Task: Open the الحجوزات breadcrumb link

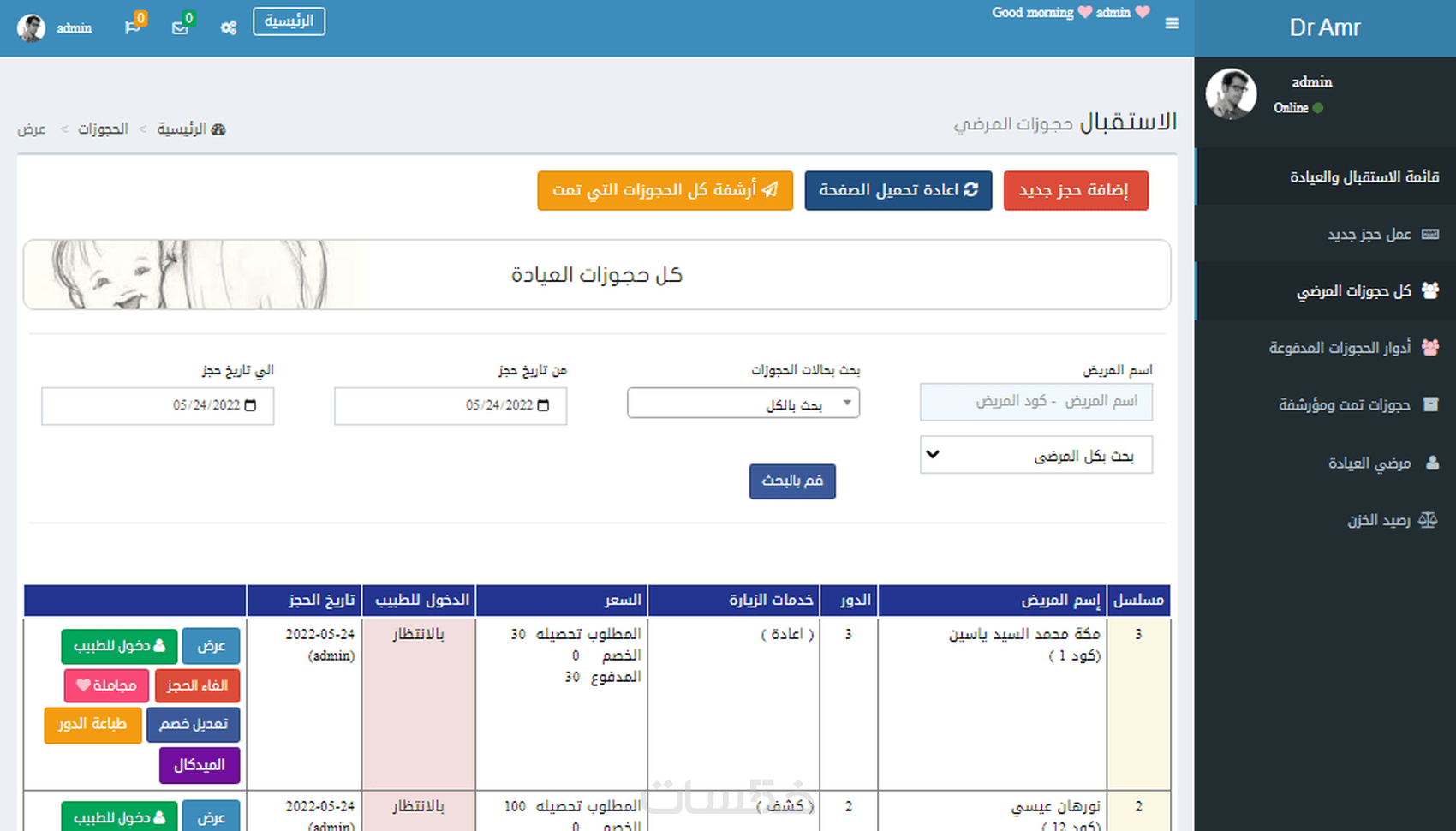Action: coord(102,129)
